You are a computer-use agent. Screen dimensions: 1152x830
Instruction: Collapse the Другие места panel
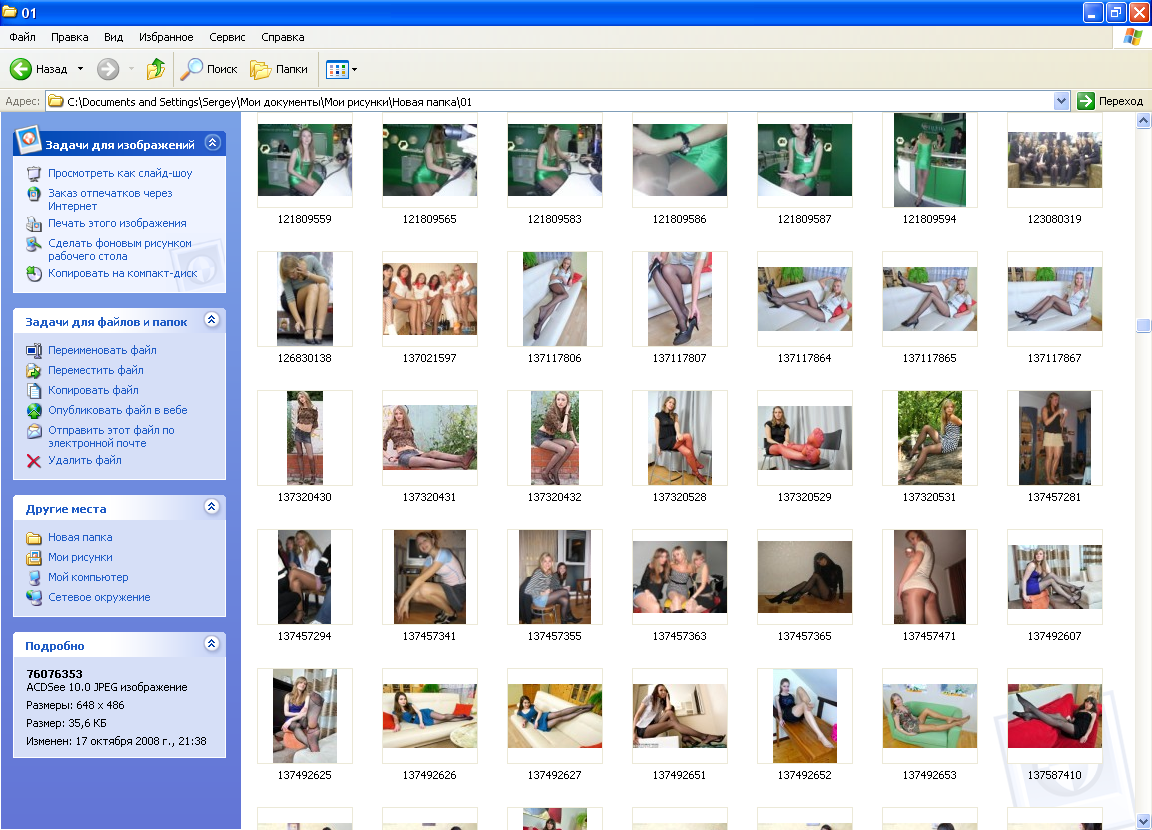tap(212, 507)
